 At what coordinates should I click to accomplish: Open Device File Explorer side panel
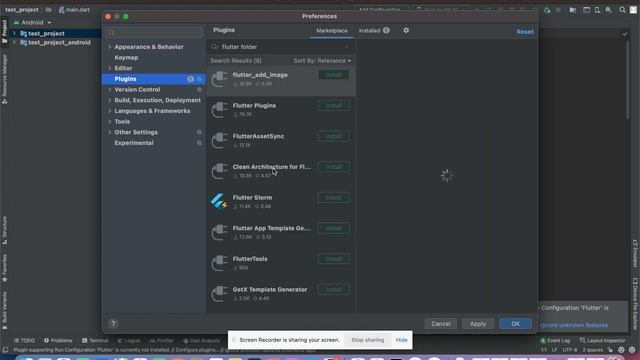pyautogui.click(x=635, y=304)
